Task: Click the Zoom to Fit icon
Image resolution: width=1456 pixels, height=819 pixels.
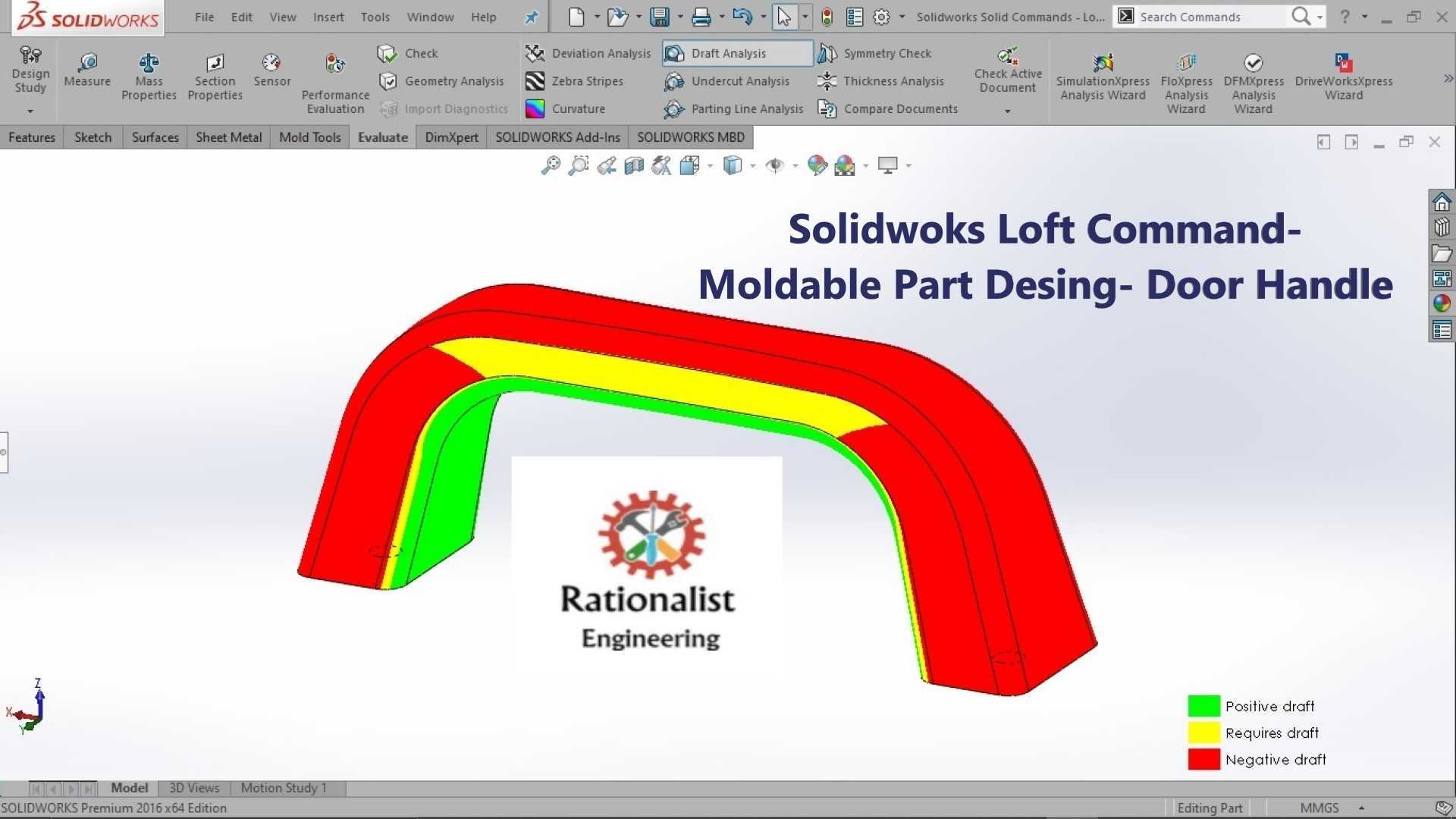Action: [x=551, y=165]
